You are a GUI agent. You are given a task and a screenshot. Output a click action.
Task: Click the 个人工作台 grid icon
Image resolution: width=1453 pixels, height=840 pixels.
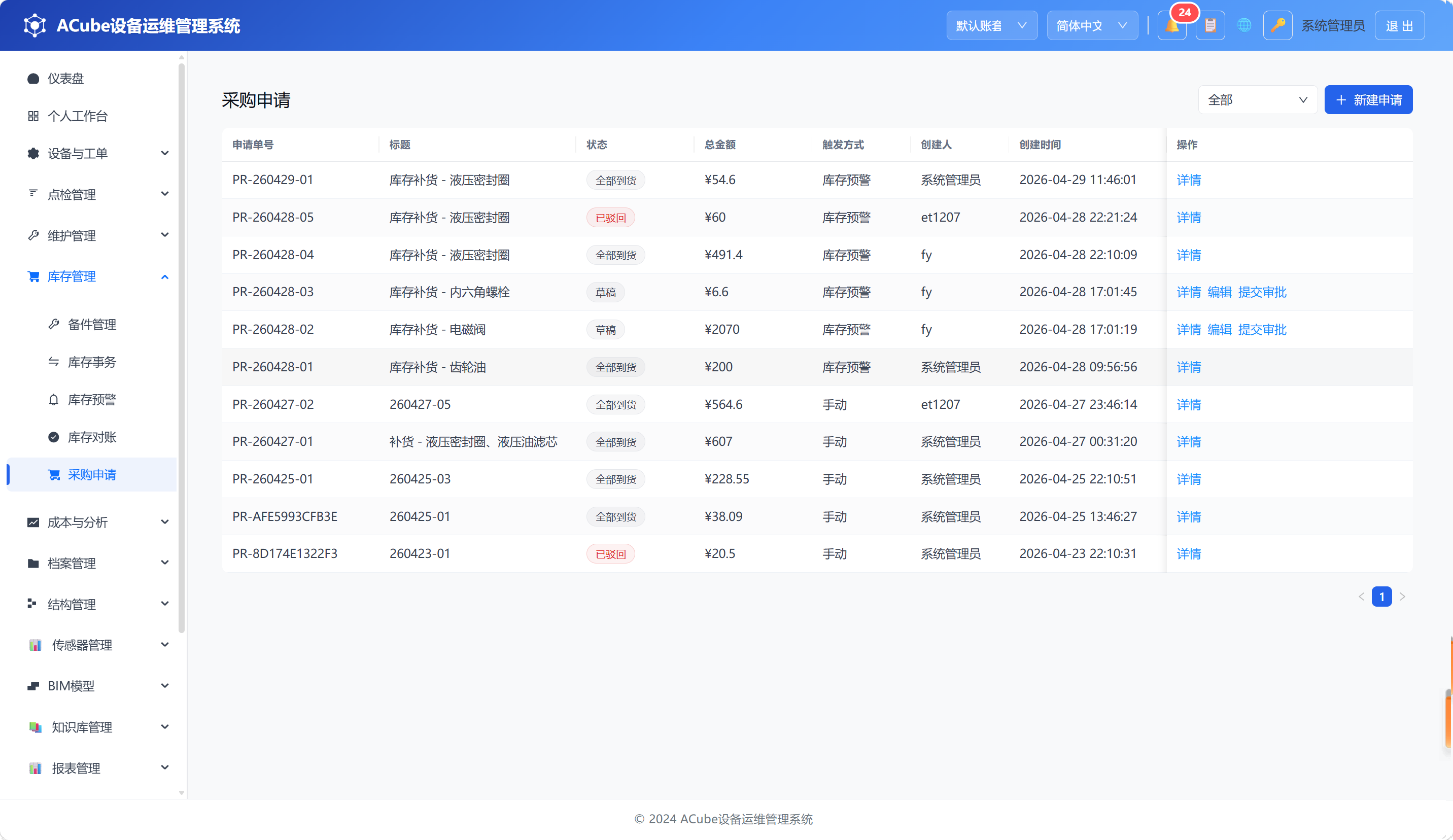click(33, 116)
